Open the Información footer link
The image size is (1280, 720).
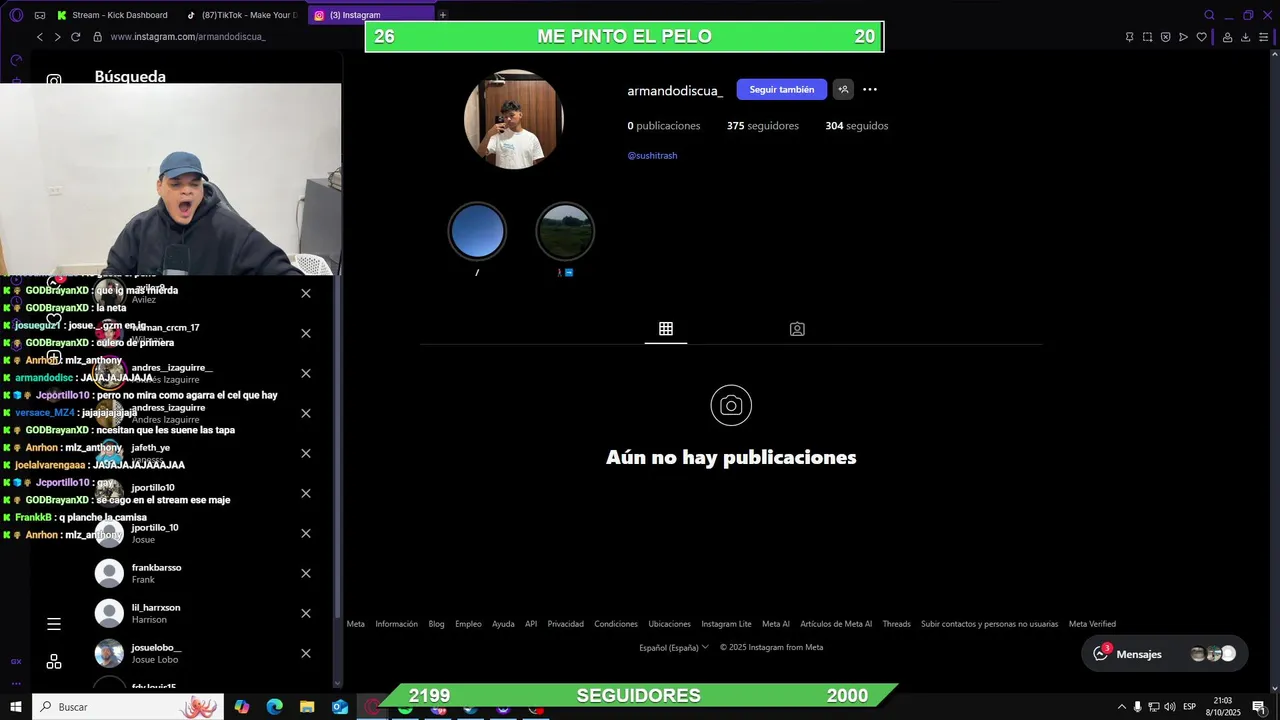click(x=397, y=624)
